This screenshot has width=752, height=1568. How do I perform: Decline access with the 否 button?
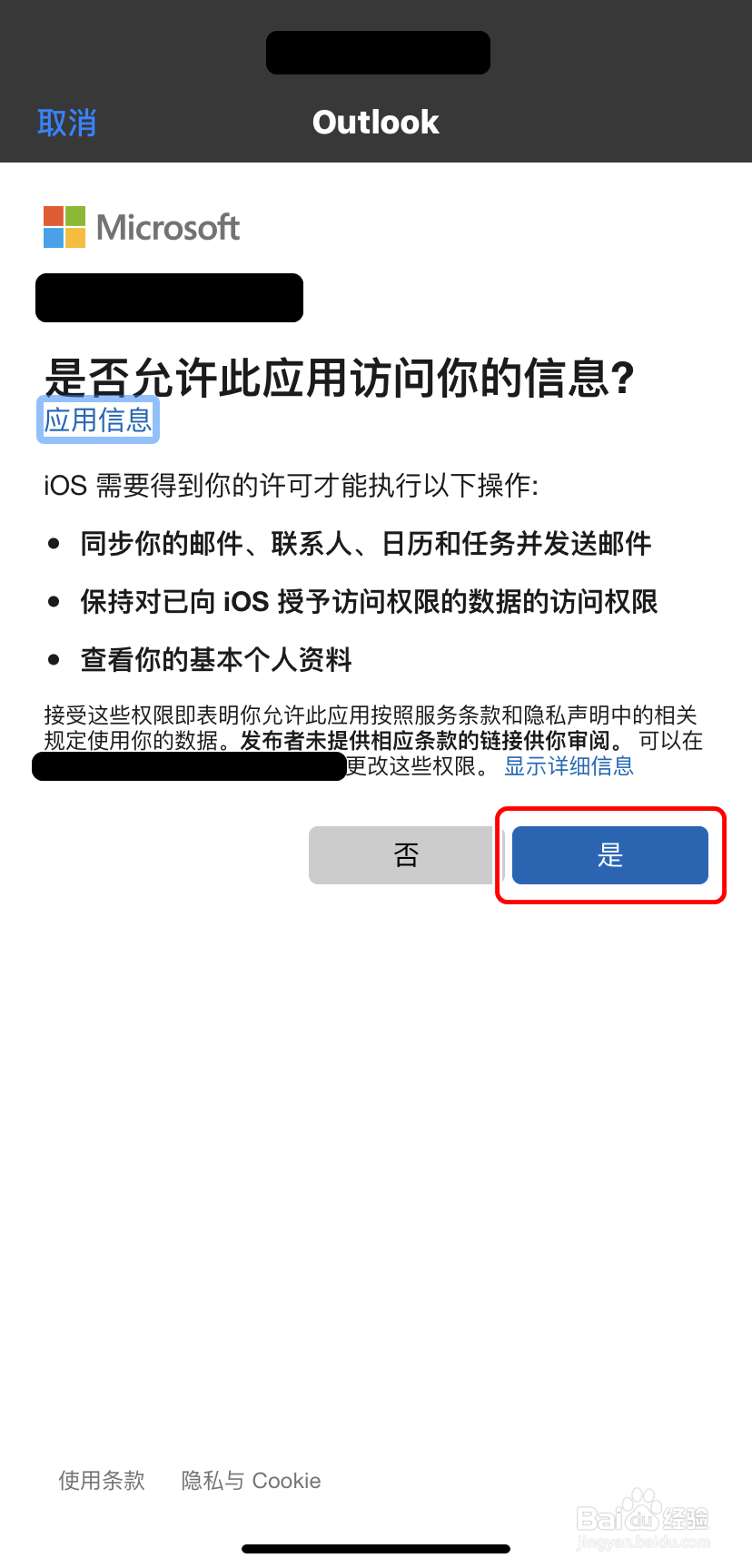click(401, 855)
